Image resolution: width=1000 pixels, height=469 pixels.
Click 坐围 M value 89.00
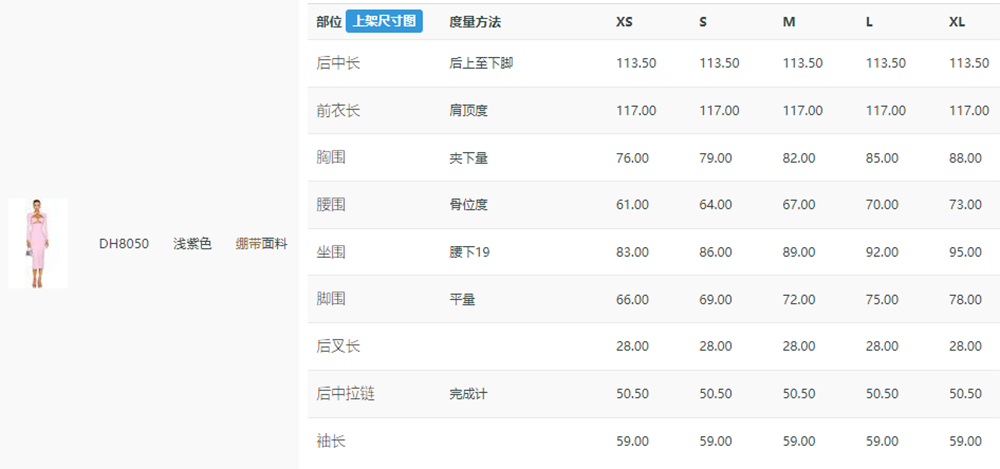799,252
